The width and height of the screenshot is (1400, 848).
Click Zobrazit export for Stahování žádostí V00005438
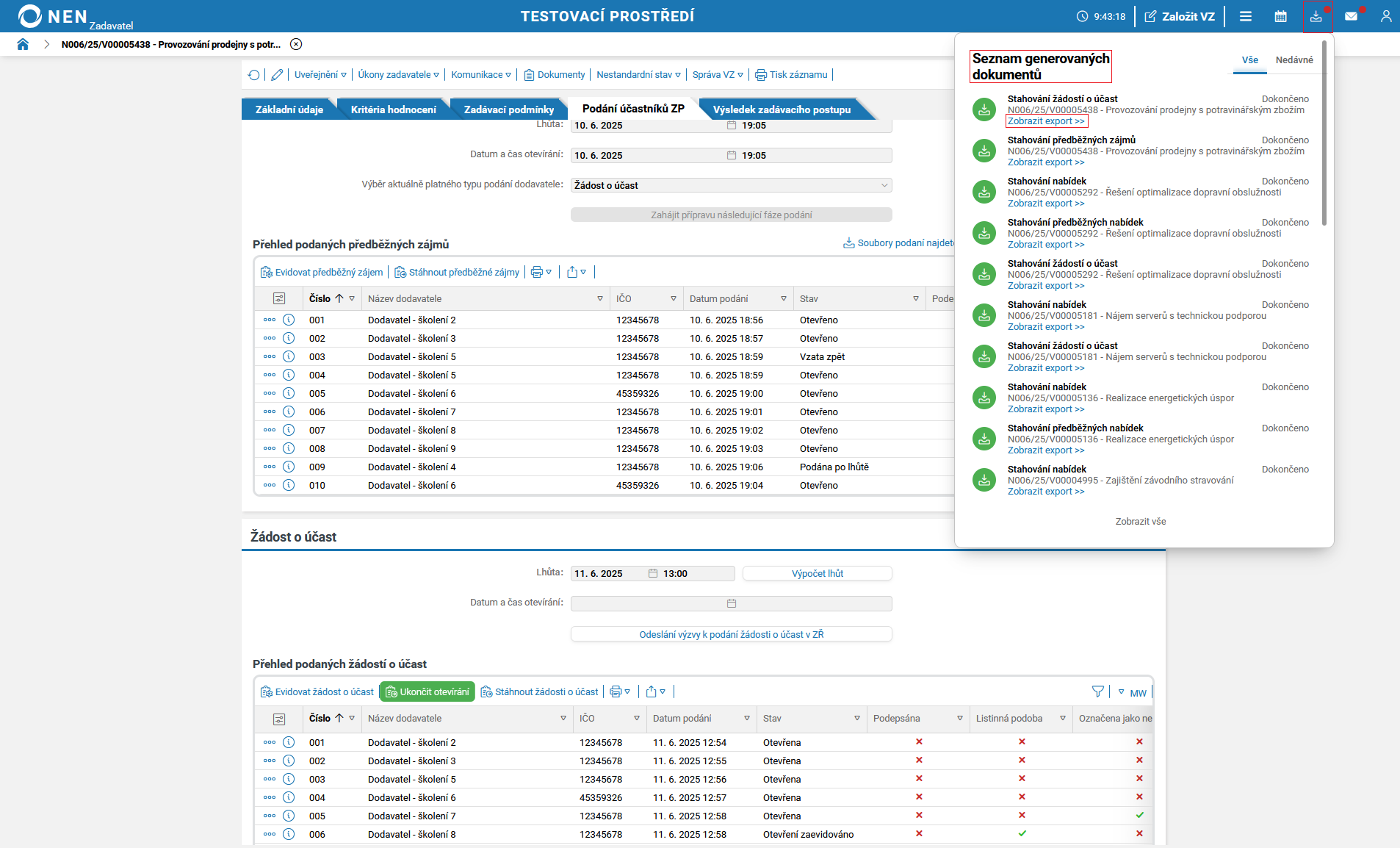[x=1046, y=121]
